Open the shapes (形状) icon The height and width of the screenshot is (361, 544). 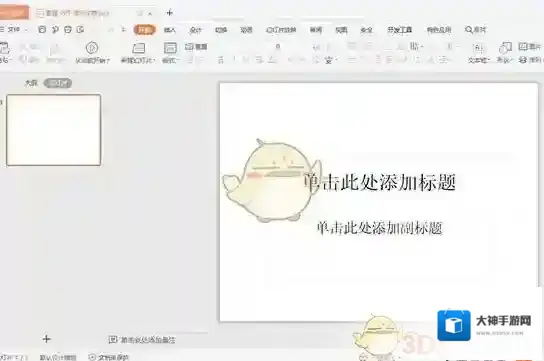click(505, 48)
